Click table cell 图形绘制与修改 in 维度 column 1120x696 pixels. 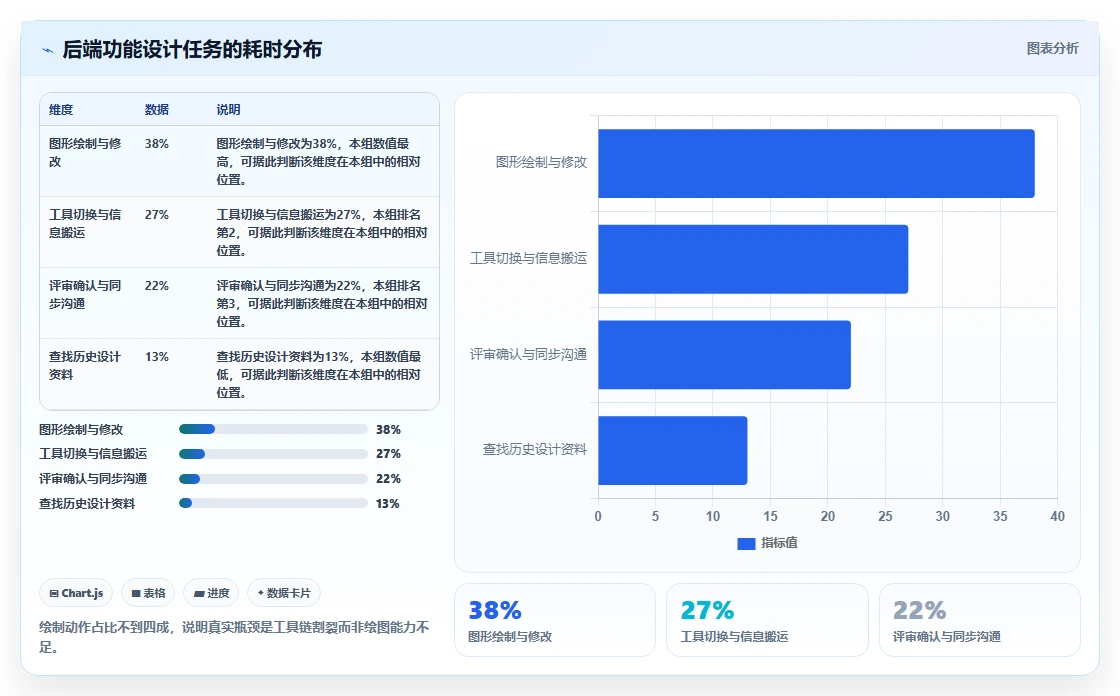click(85, 153)
